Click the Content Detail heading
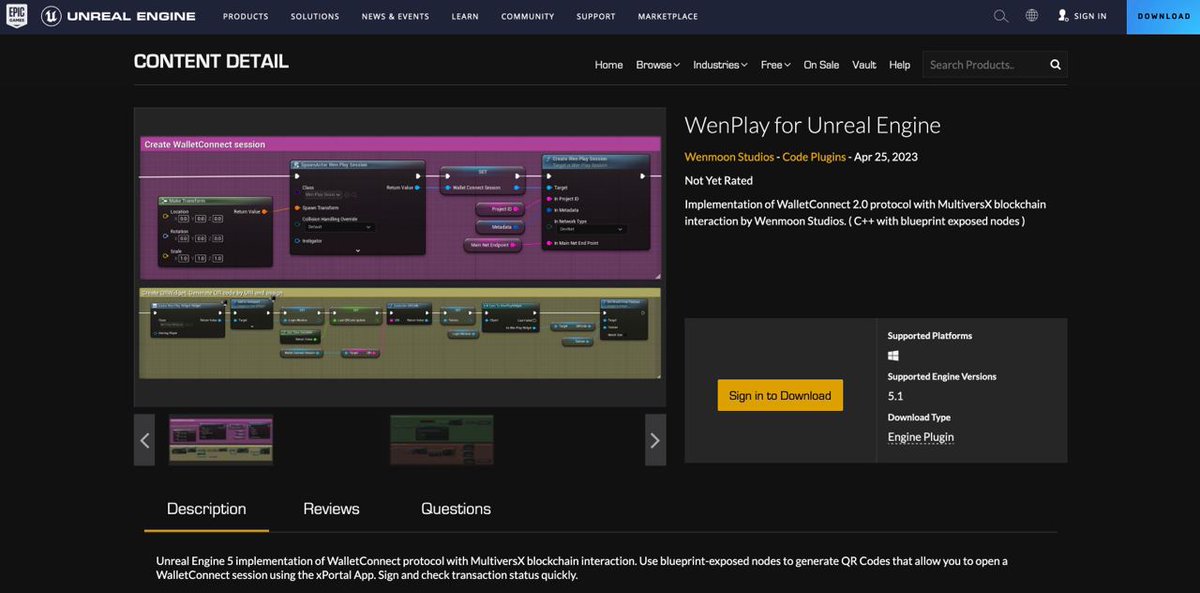 point(211,61)
